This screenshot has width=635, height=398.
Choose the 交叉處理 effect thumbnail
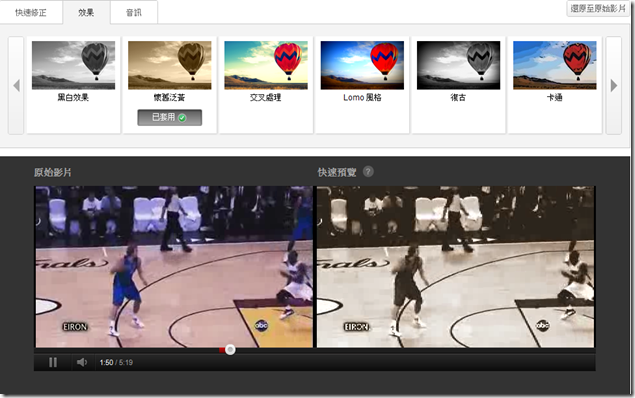(x=266, y=65)
